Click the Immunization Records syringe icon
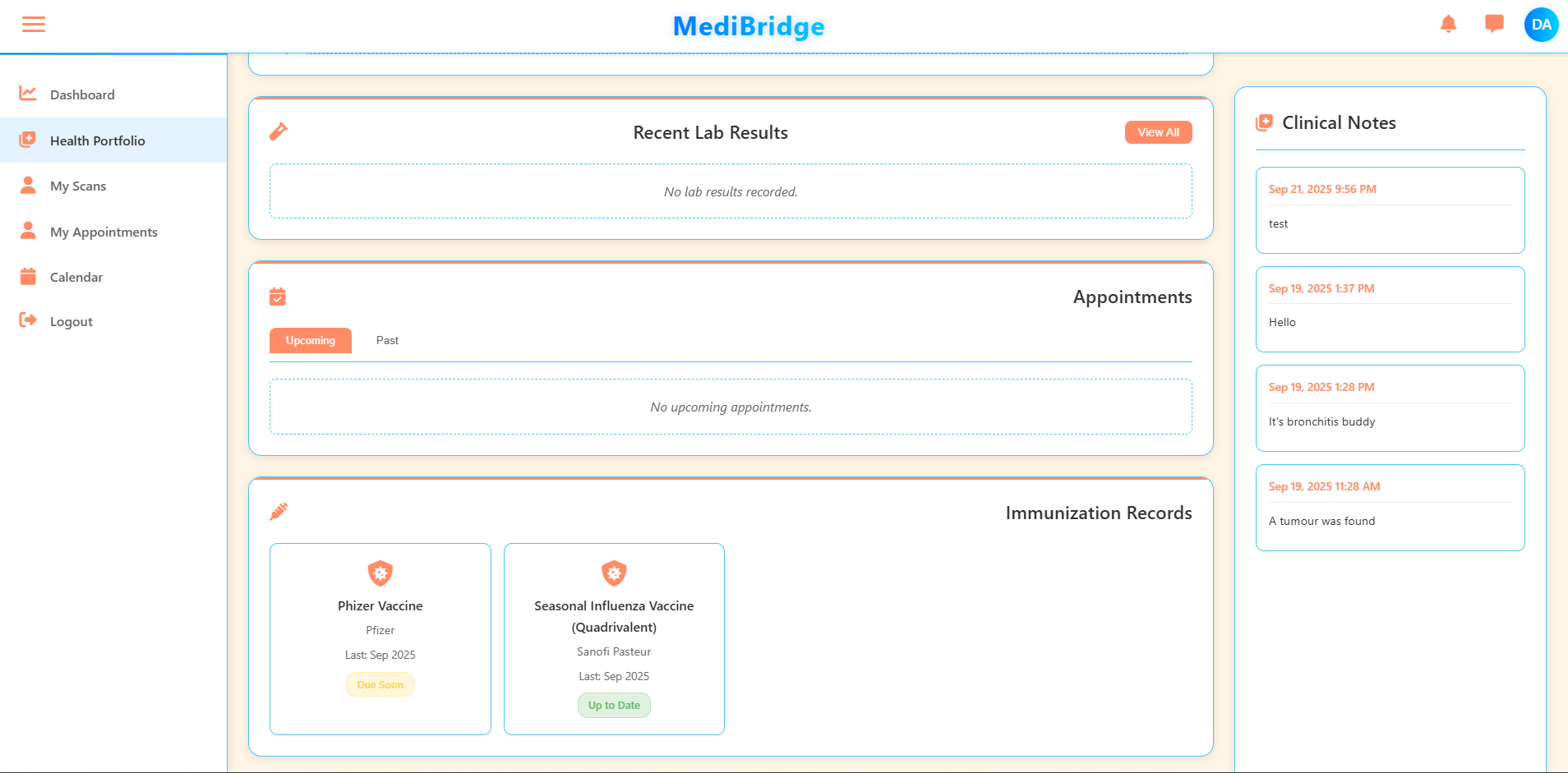Image resolution: width=1568 pixels, height=773 pixels. click(x=279, y=512)
